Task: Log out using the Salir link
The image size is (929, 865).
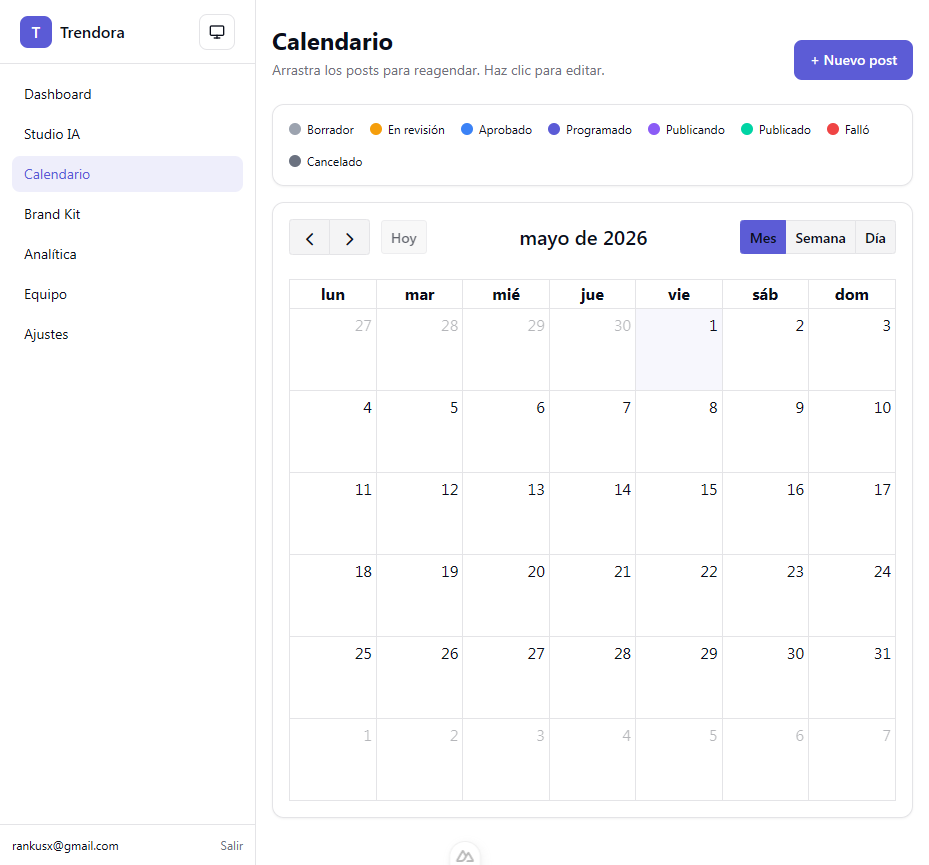Action: pos(232,845)
